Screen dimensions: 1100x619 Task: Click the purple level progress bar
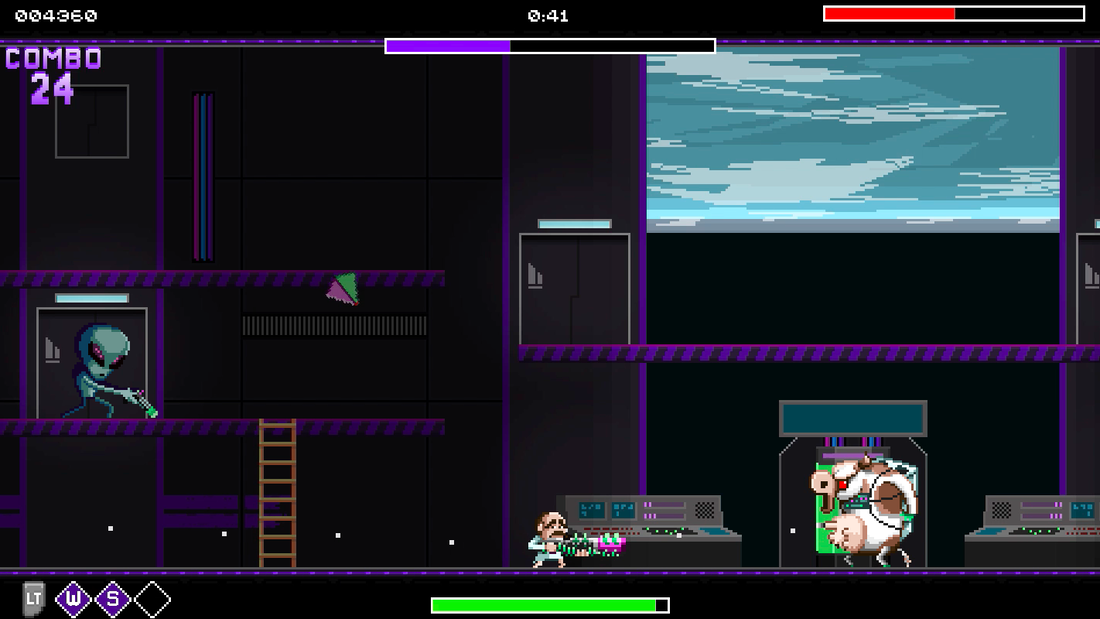[x=550, y=46]
